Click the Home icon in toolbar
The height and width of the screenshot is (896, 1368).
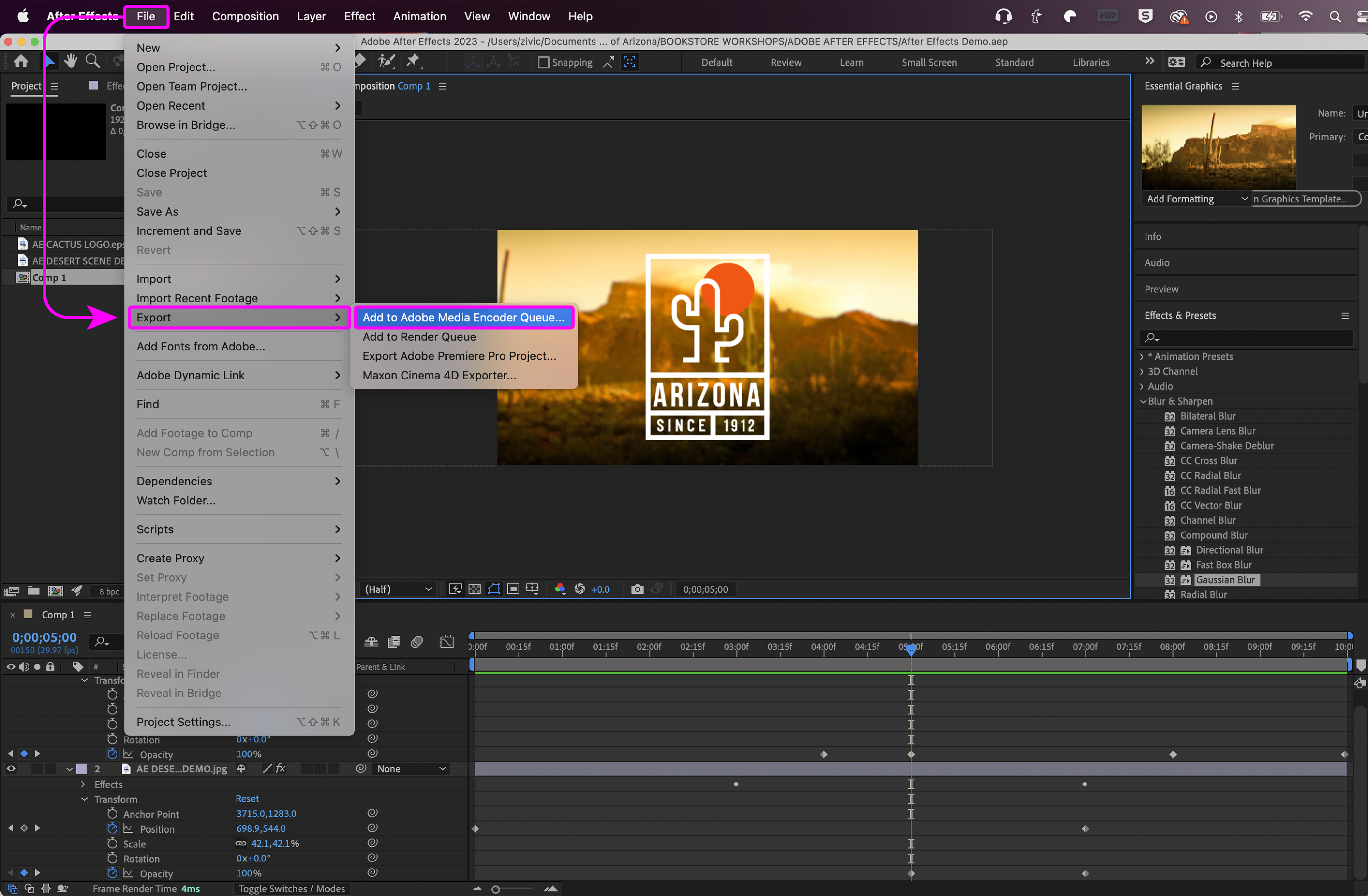21,62
